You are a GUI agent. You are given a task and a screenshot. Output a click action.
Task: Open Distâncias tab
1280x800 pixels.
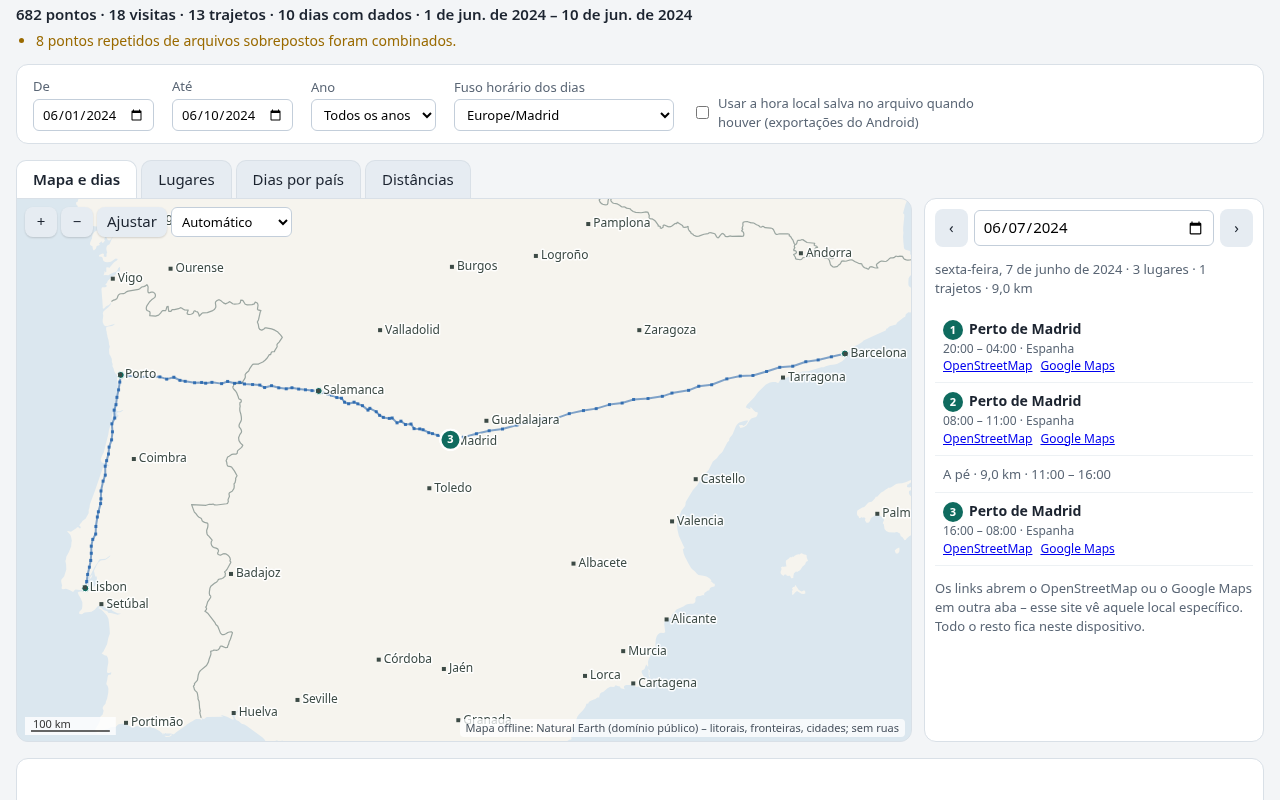[418, 180]
